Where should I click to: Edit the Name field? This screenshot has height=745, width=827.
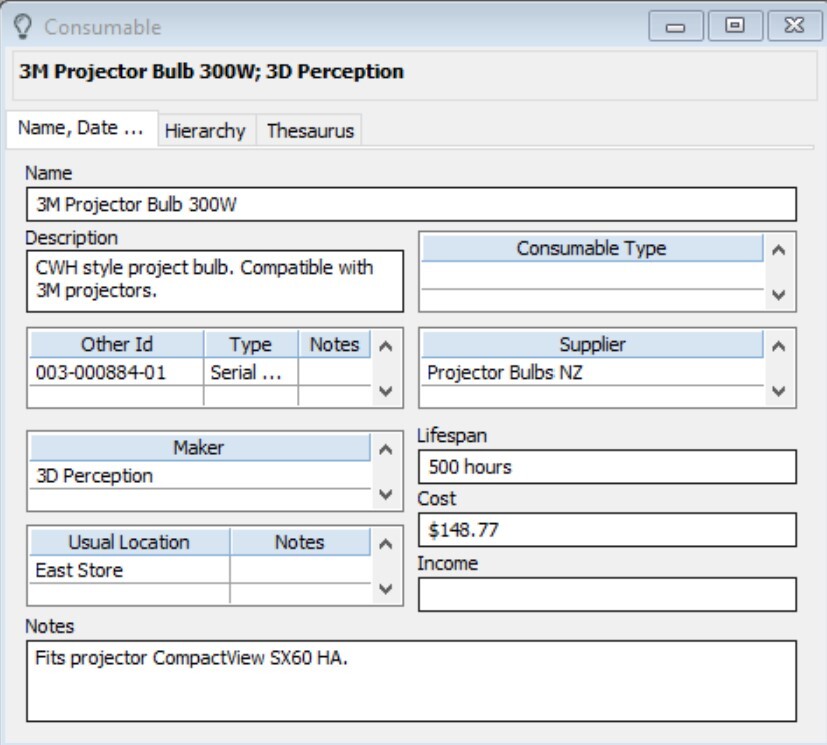coord(411,204)
